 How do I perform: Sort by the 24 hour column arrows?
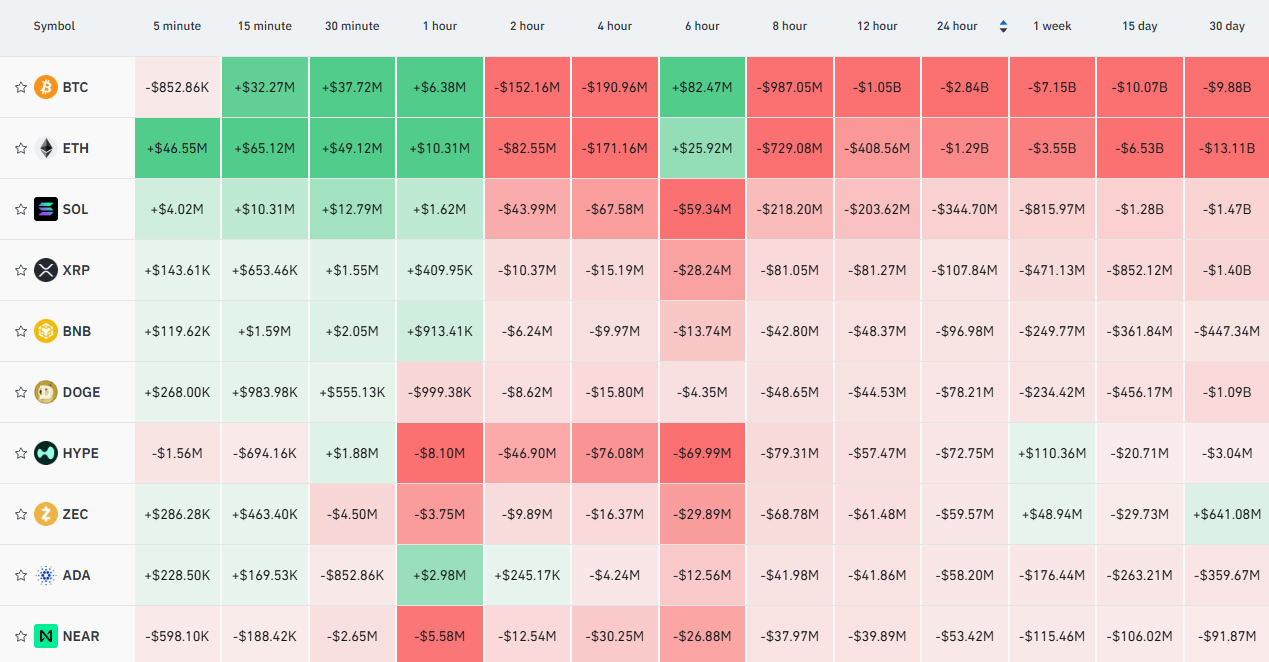pyautogui.click(x=1003, y=27)
